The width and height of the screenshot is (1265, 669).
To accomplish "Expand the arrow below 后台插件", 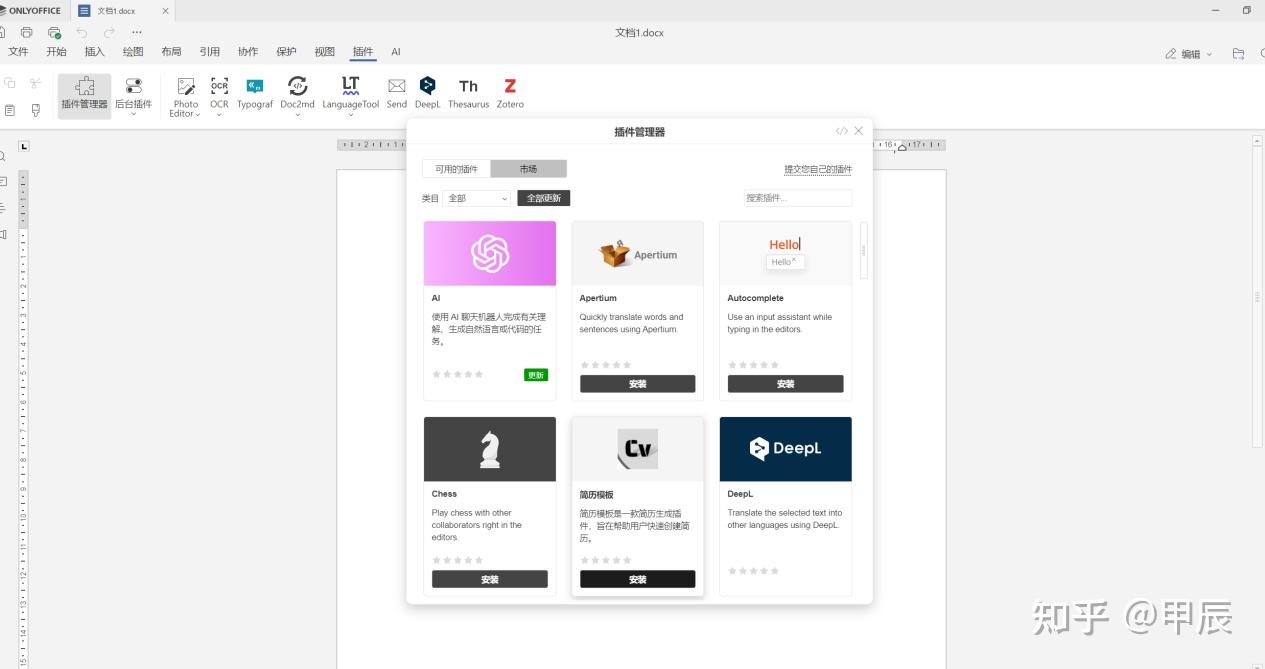I will [133, 114].
